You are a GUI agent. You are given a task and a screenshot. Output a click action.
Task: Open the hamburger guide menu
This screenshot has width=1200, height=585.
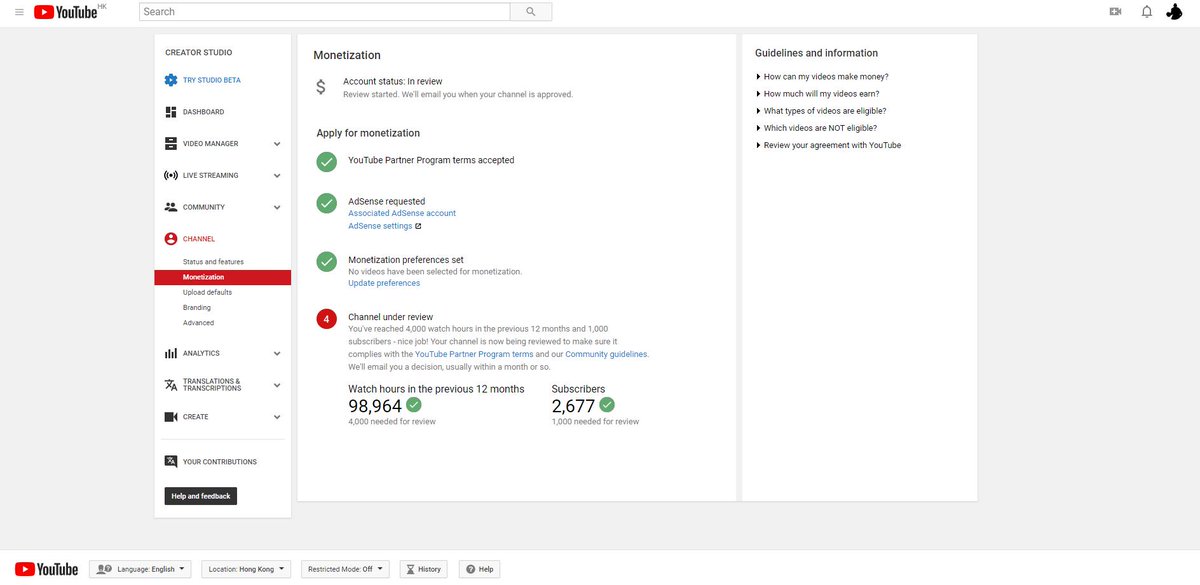click(x=19, y=12)
